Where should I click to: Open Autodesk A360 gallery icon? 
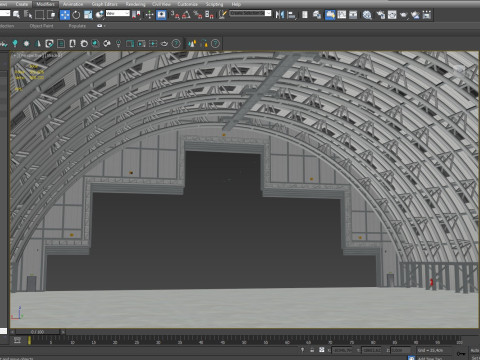click(427, 14)
